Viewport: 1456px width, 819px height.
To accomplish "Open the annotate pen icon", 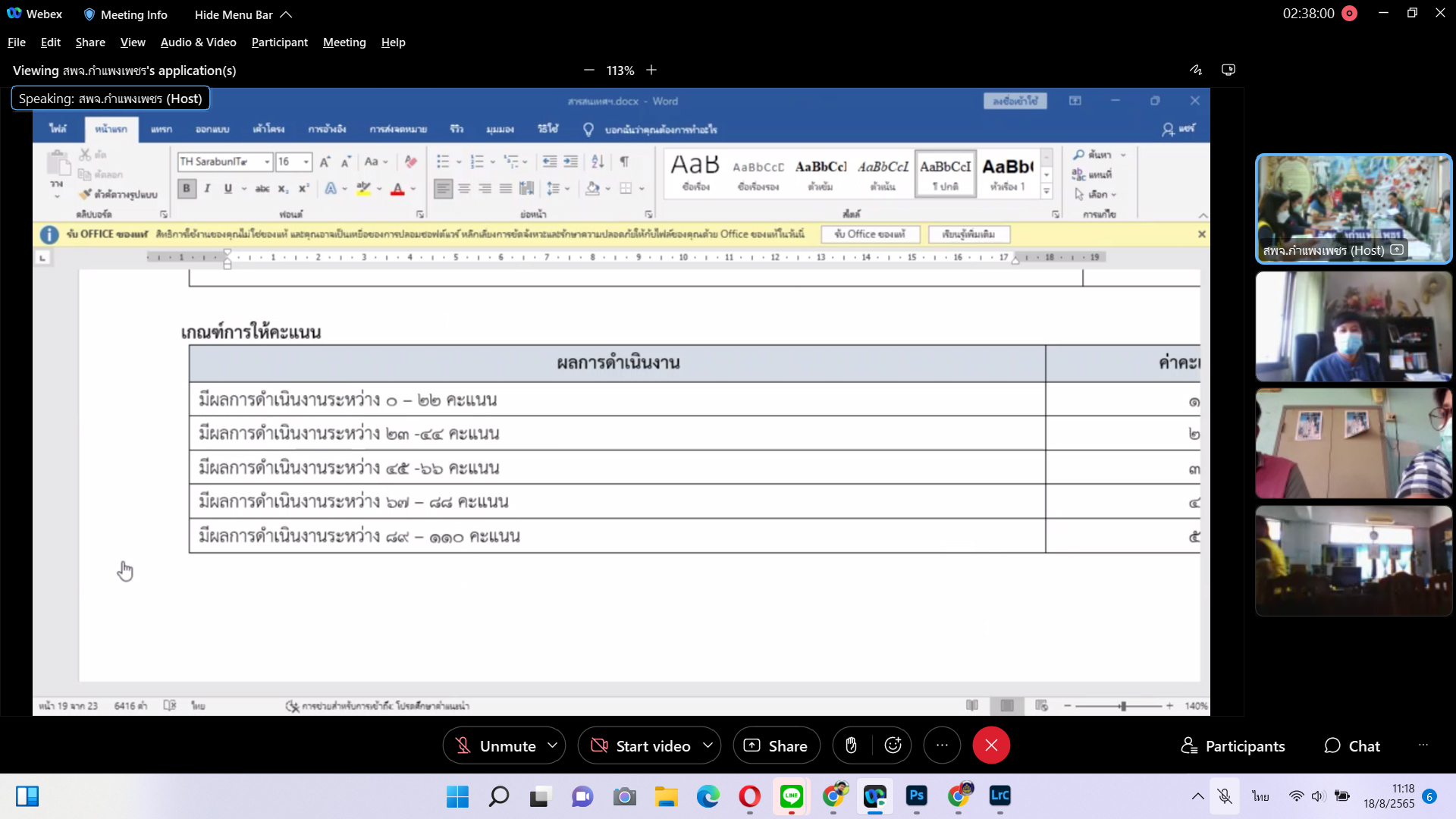I will pyautogui.click(x=1196, y=70).
